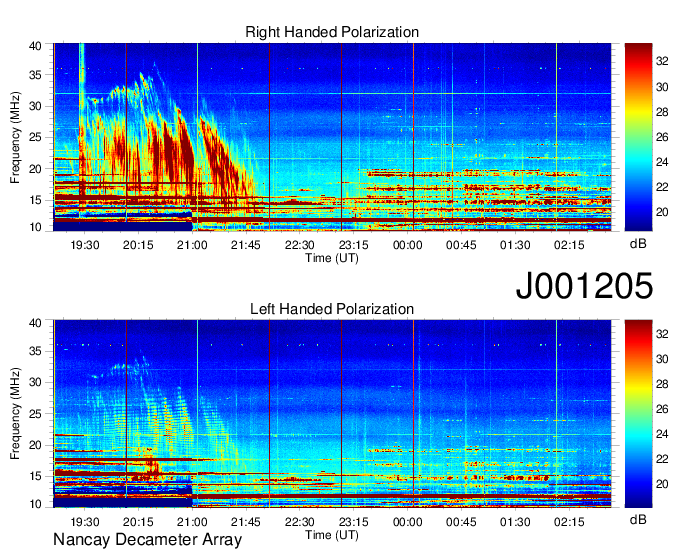Click the '00:00' time tick of right-handed plot
Screen dimensions: 680x552
[407, 245]
